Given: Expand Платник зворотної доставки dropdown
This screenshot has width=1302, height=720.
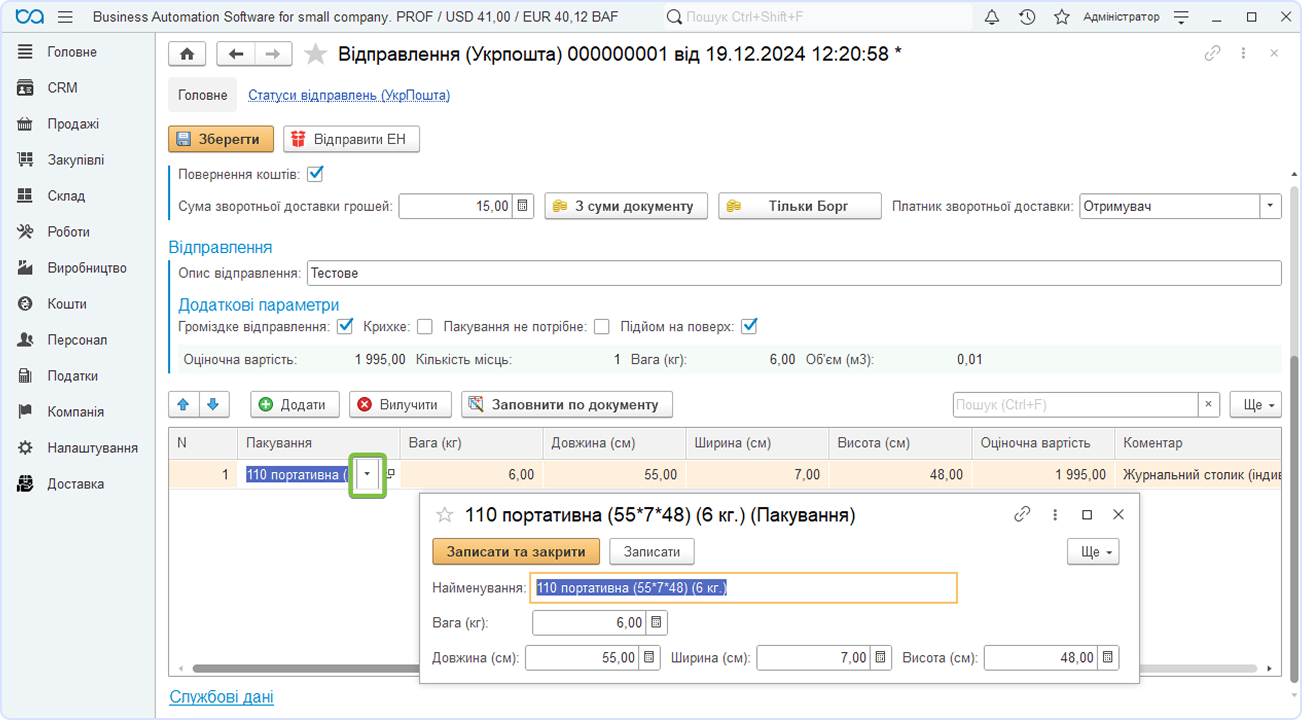Looking at the screenshot, I should pos(1270,206).
